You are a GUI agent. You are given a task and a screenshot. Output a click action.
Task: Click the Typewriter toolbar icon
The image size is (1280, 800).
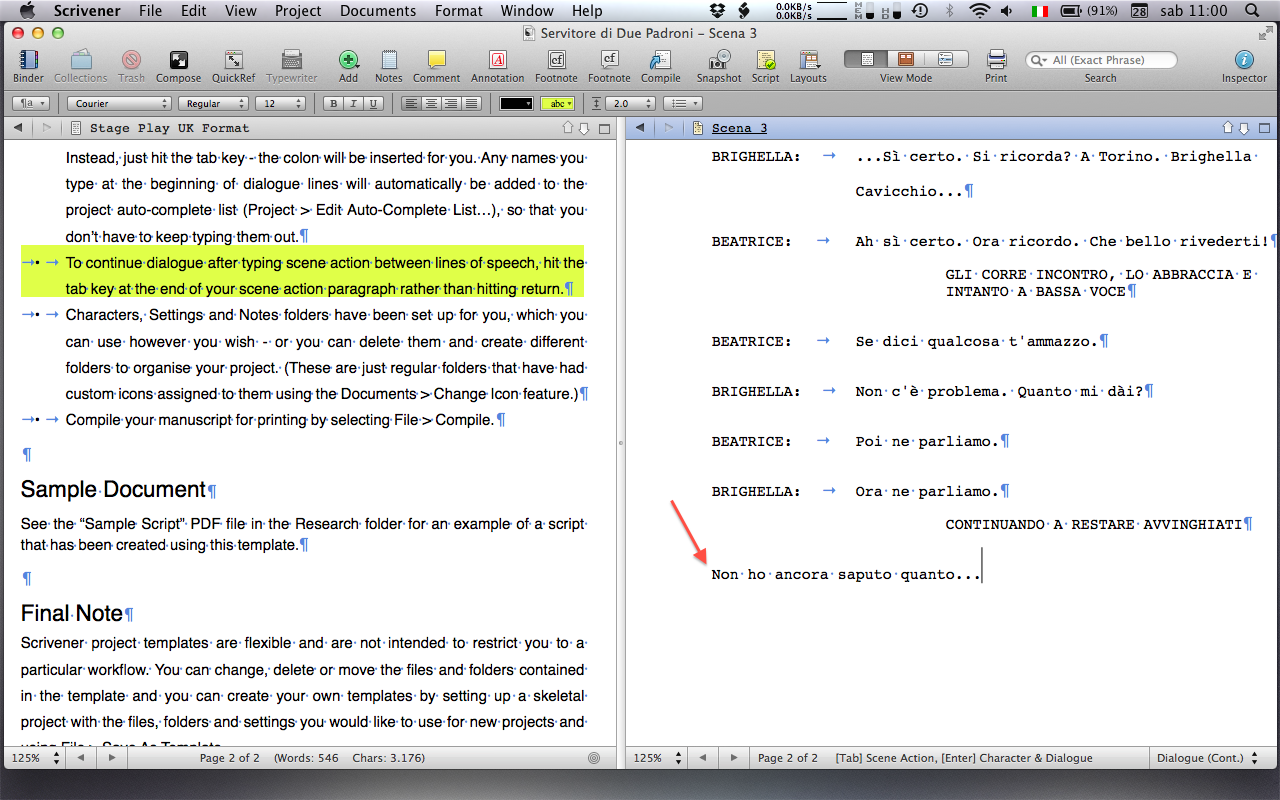(292, 60)
